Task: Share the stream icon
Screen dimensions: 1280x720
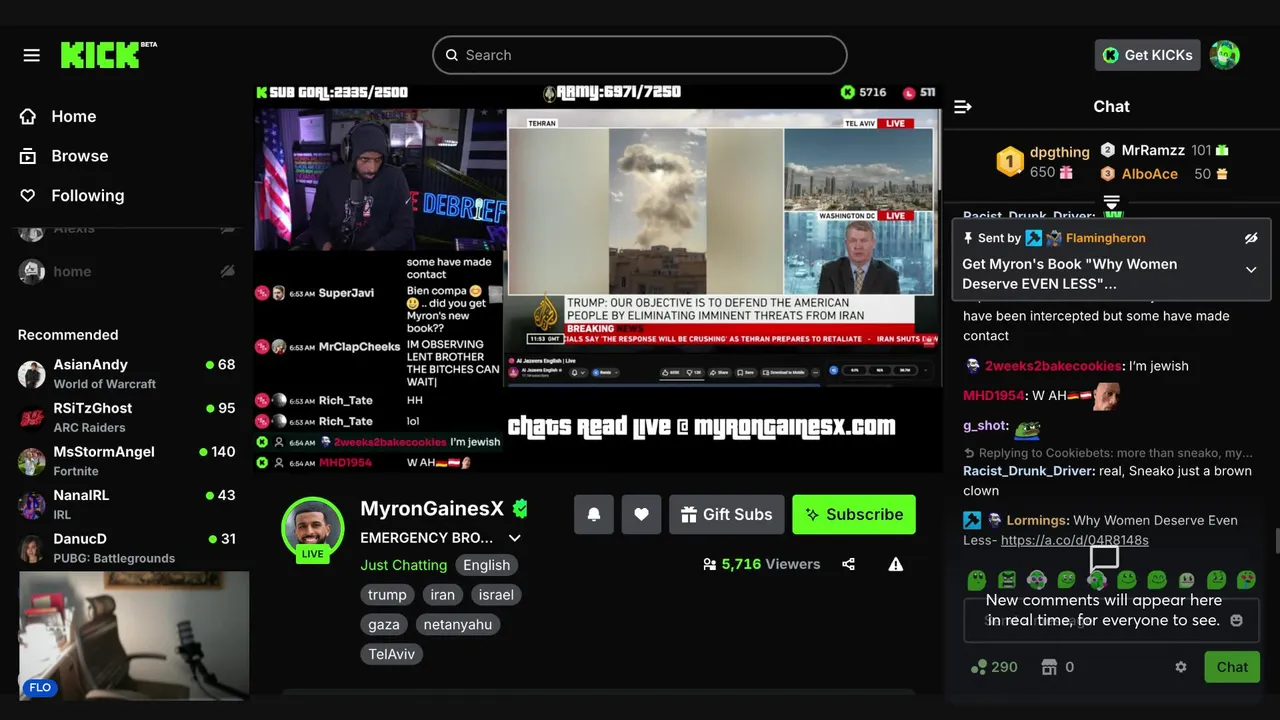Action: point(848,564)
